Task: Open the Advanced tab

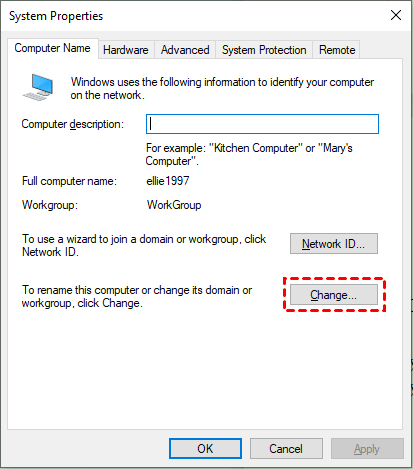Action: (185, 50)
